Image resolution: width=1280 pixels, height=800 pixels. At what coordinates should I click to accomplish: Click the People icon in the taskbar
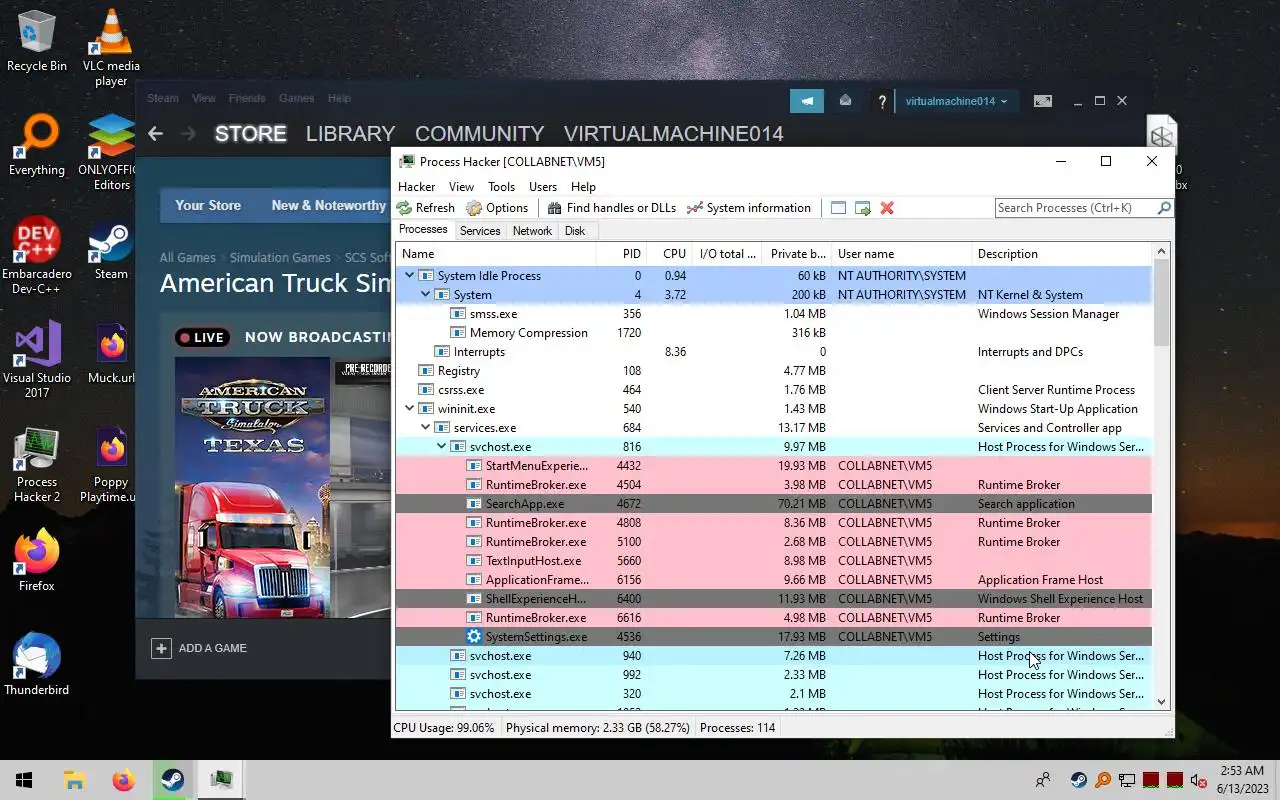[1043, 780]
